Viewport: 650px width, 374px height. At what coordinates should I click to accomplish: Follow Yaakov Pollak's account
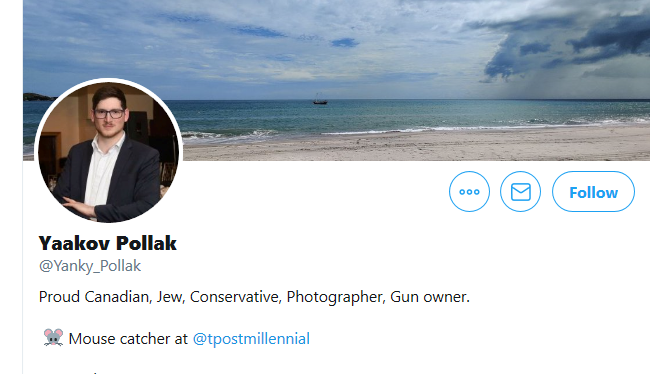coord(593,192)
